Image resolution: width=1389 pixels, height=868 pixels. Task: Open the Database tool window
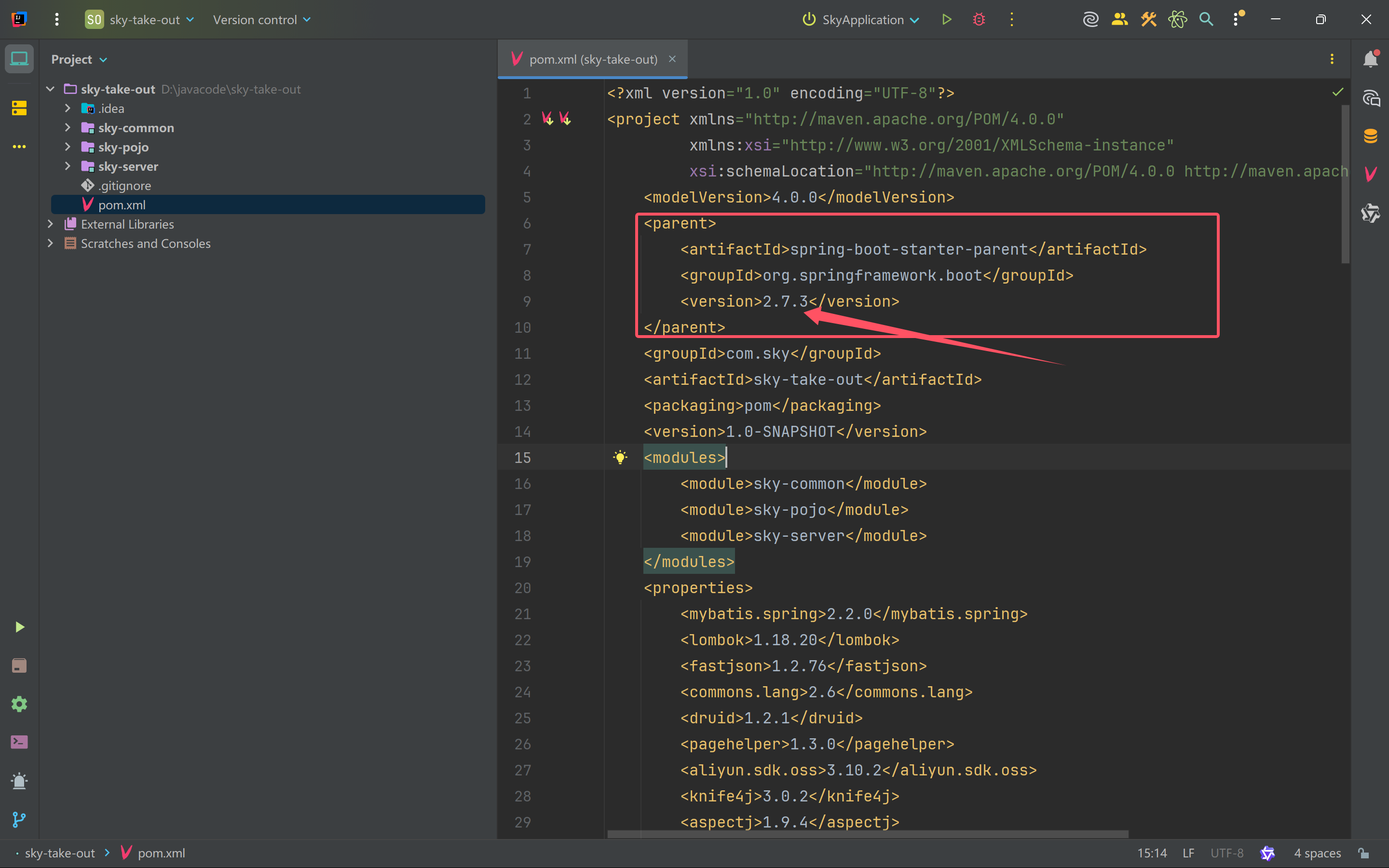tap(1372, 136)
